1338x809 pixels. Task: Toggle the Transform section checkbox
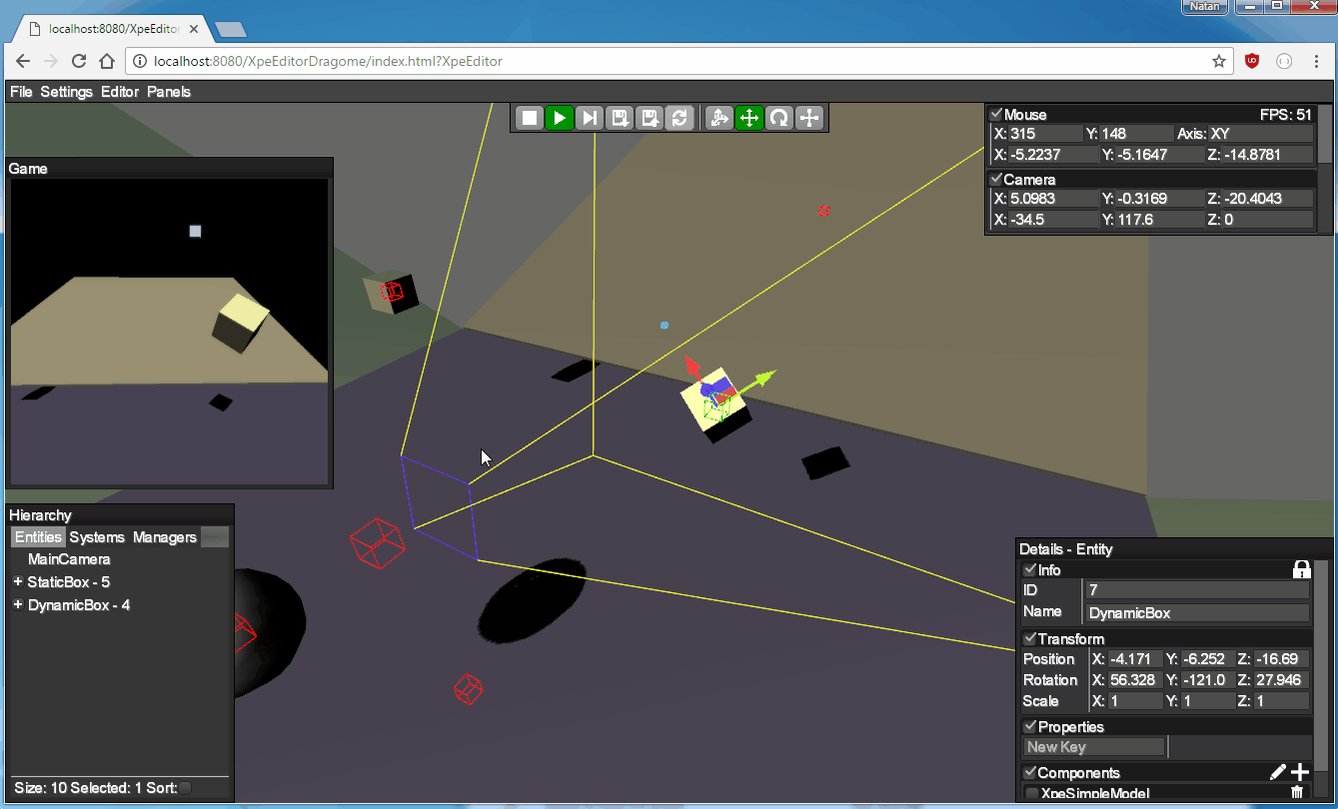tap(1030, 638)
